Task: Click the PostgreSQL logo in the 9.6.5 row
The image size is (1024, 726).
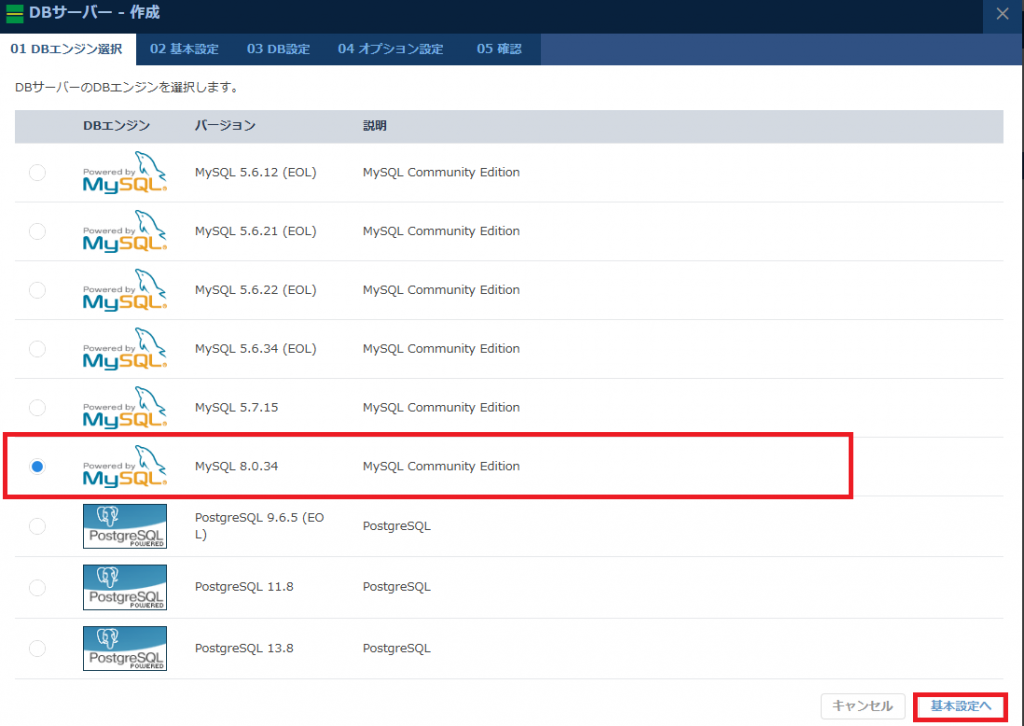Action: 125,526
